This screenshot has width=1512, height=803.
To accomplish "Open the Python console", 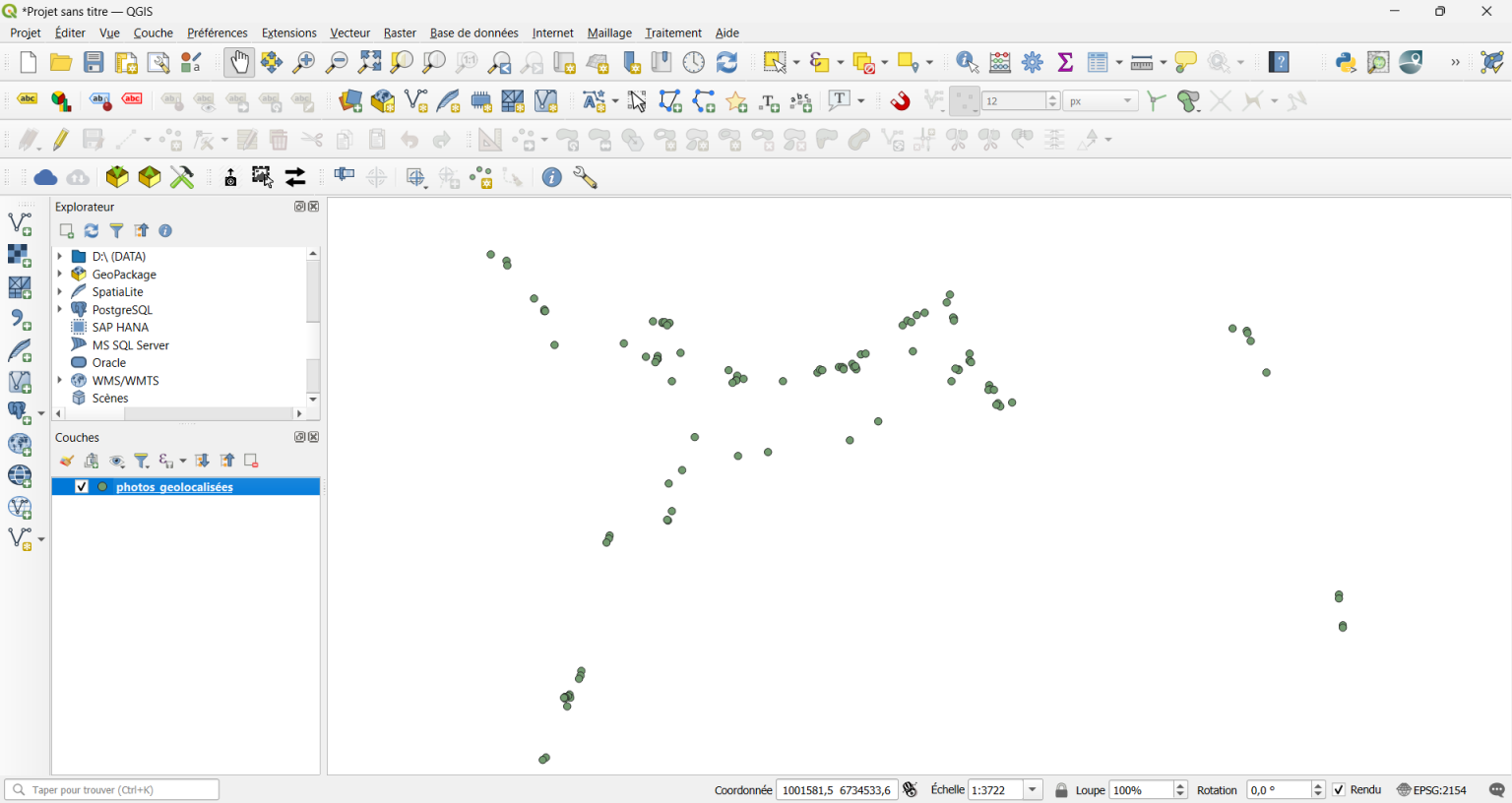I will tap(1346, 62).
